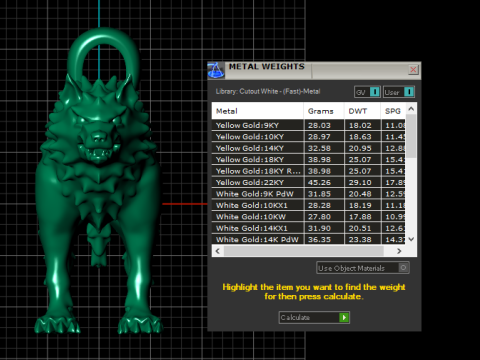Screen dimensions: 480x360
Task: Select the Yellow Gold:9KY row
Action: 308,125
